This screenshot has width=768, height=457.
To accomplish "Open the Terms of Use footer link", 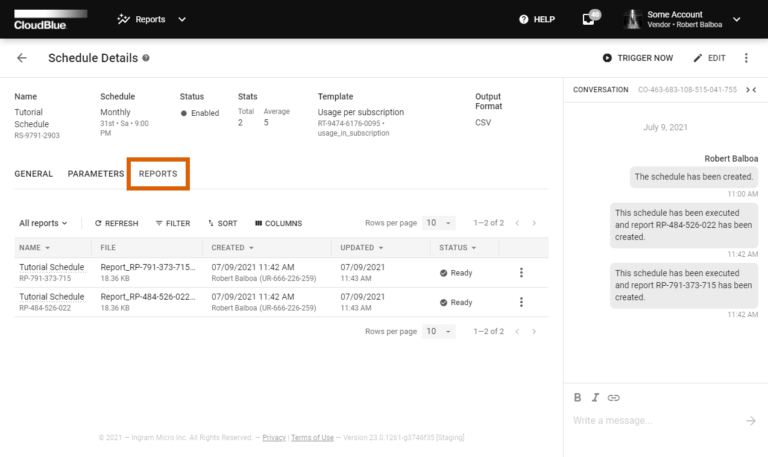I will tap(312, 437).
